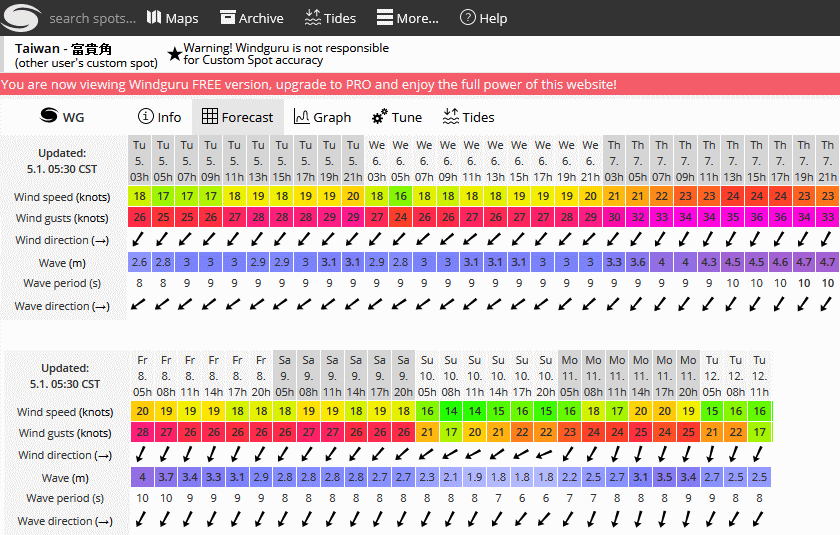Switch to the Forecast tab
The width and height of the screenshot is (840, 535).
[x=237, y=117]
